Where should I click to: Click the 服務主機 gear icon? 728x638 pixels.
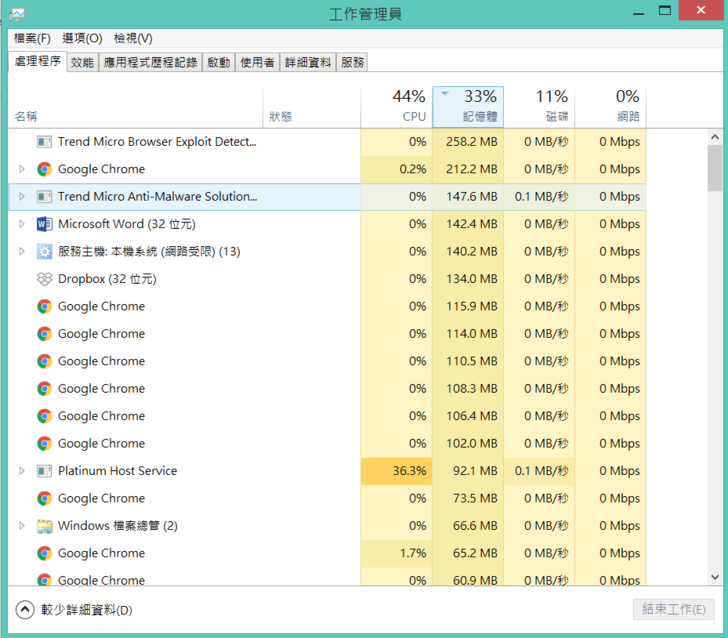(x=44, y=252)
